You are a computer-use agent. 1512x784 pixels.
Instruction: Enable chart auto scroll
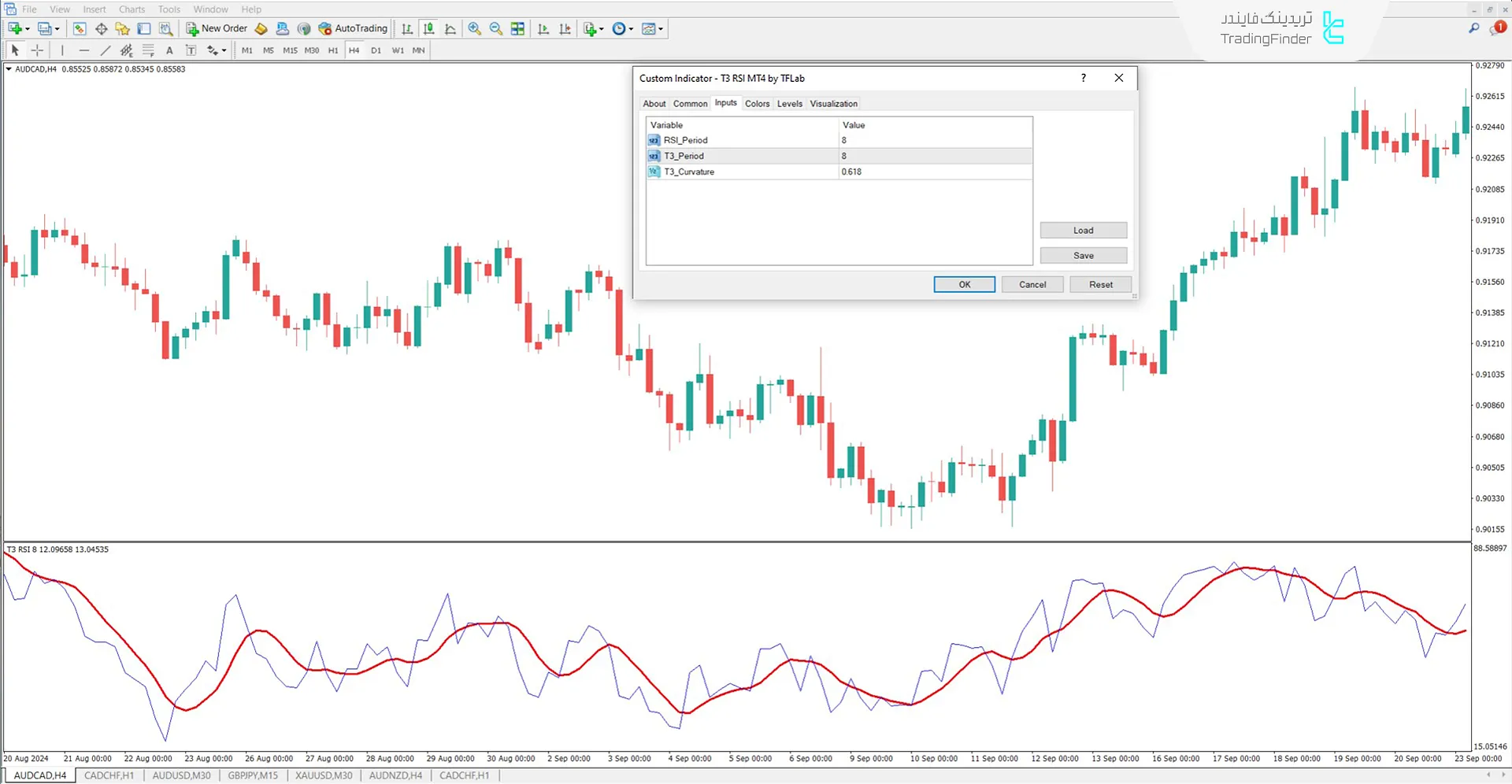543,28
